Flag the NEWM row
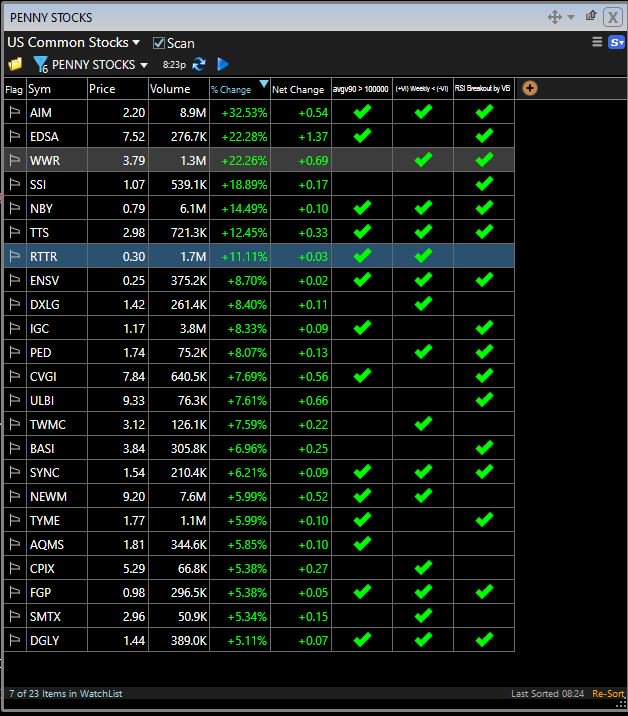 pyautogui.click(x=15, y=496)
